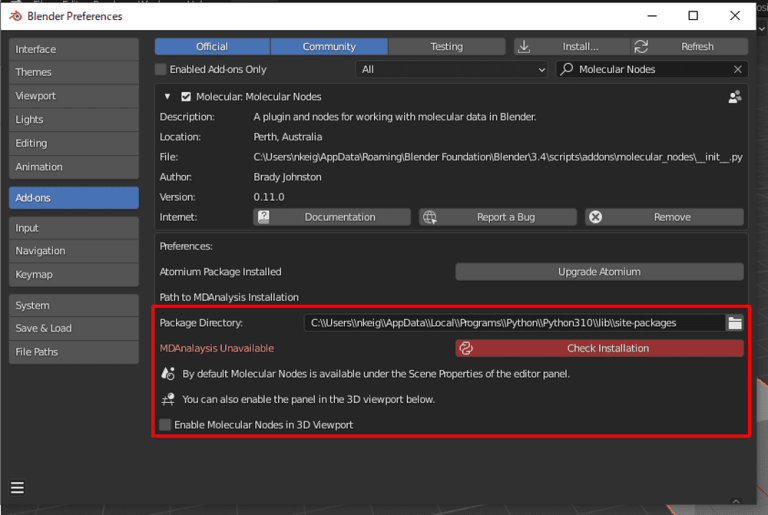Toggle Enabled Add-ons Only checkbox

[161, 70]
